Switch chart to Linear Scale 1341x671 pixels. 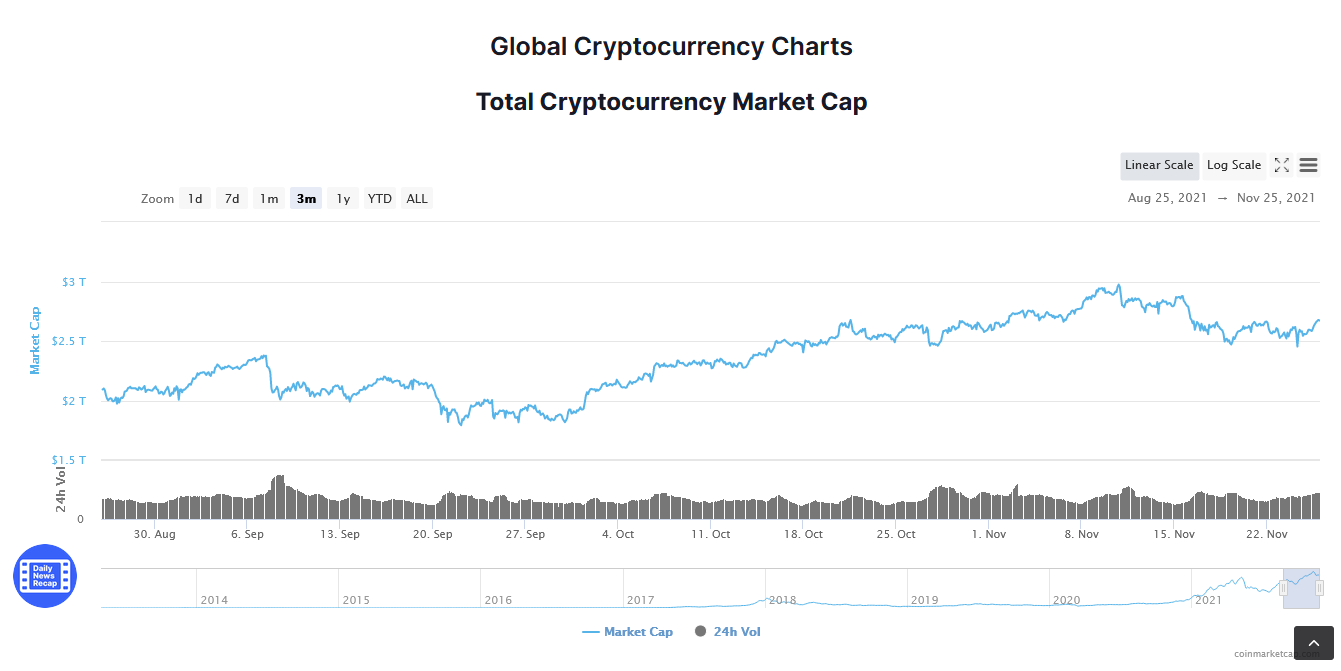[x=1158, y=165]
